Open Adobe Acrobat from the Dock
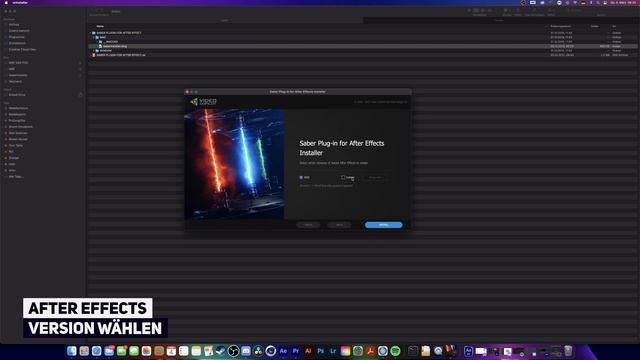This screenshot has height=360, width=640. (x=370, y=351)
